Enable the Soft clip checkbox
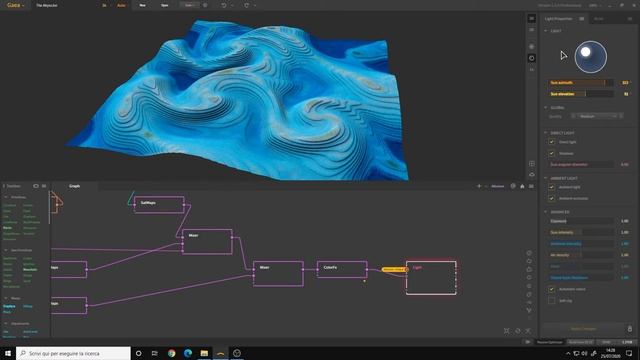Image resolution: width=640 pixels, height=360 pixels. pos(552,301)
